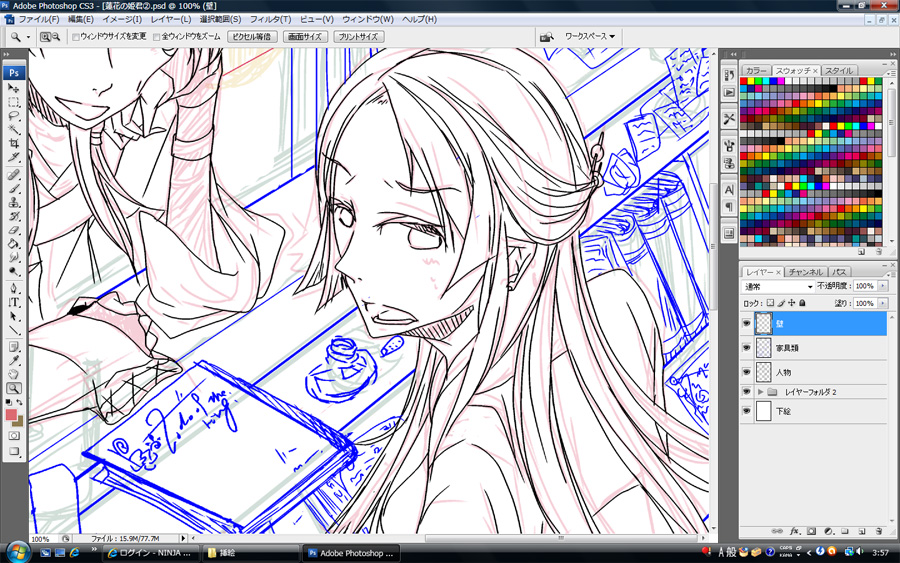Viewport: 900px width, 563px height.
Task: Delete layer with Layers panel trash icon
Action: click(878, 531)
